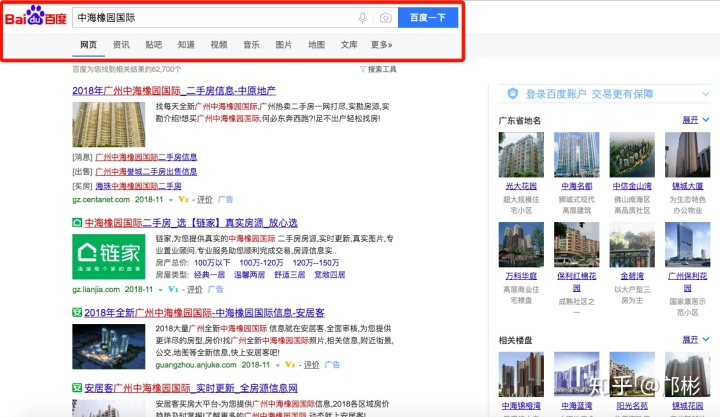The image size is (720, 417).
Task: Open the 中海蓝湾 property link
Action: click(x=576, y=406)
